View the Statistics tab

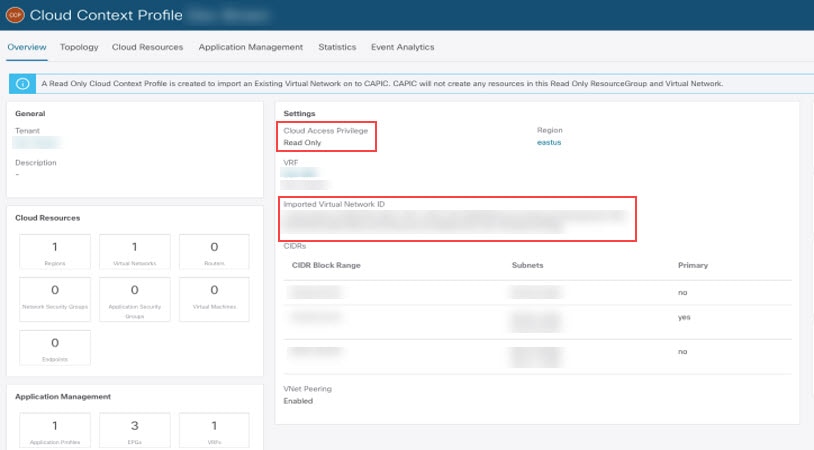coord(337,47)
